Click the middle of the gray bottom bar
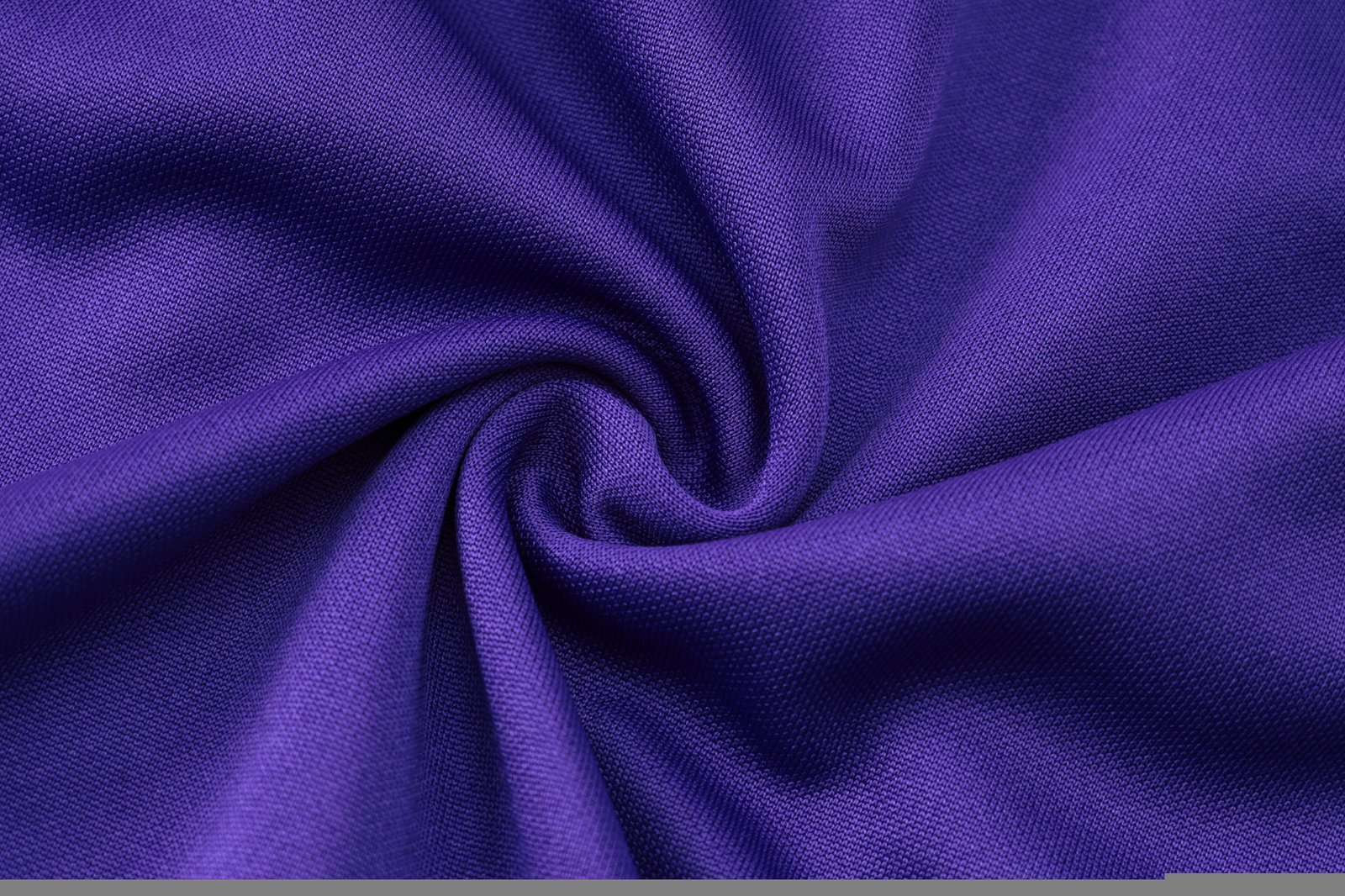This screenshot has height=896, width=1345. point(672,889)
